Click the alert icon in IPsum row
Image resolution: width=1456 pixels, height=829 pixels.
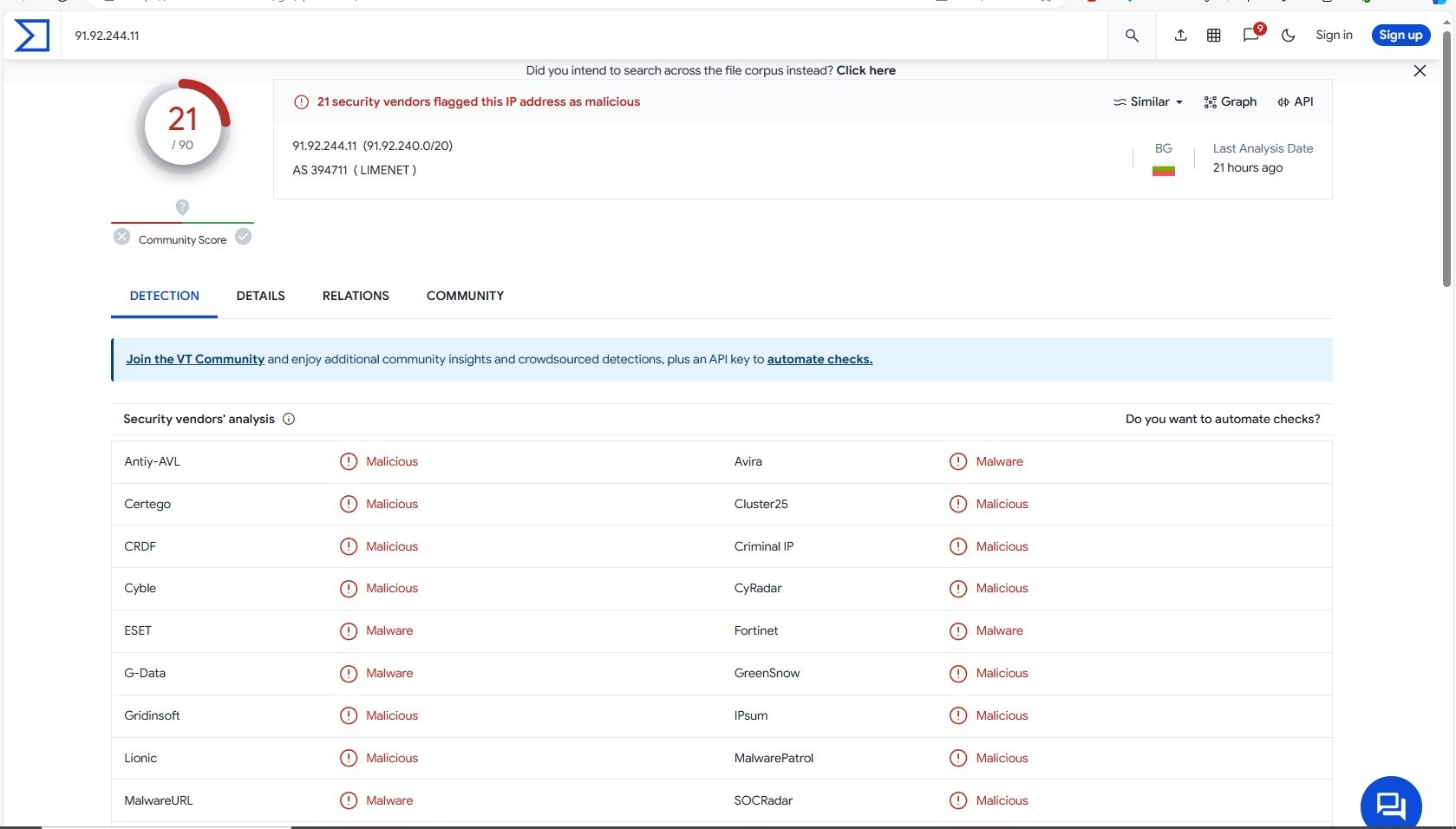[958, 715]
